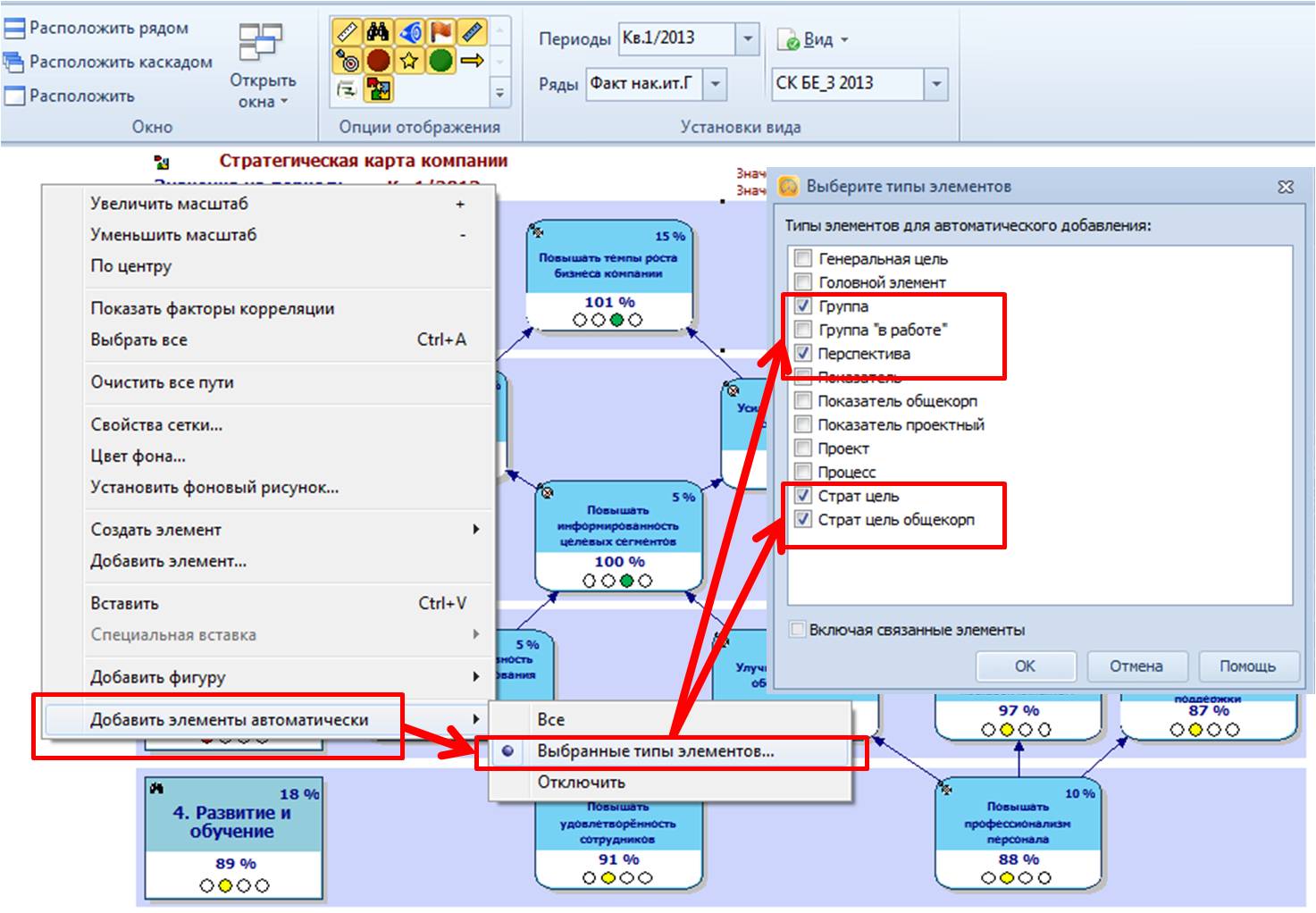Click the 'Отмена' button

(1136, 666)
